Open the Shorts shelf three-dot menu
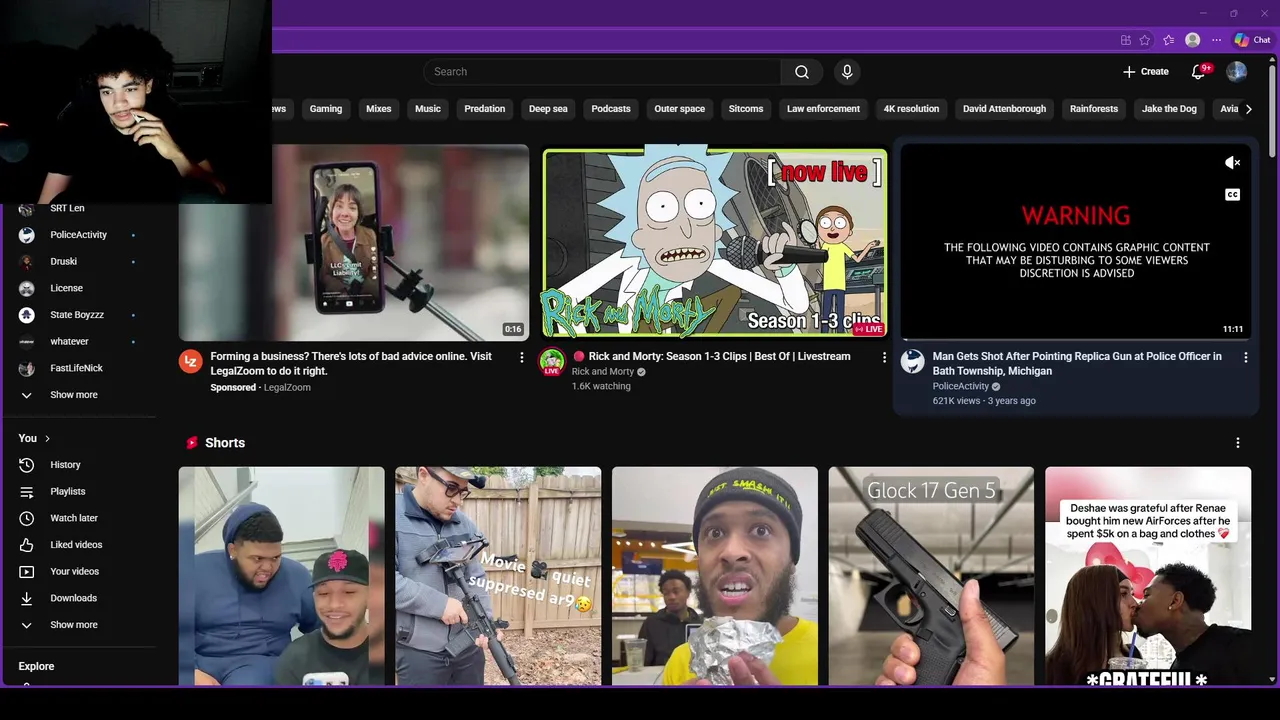Screen dimensions: 1280x720 click(1238, 443)
